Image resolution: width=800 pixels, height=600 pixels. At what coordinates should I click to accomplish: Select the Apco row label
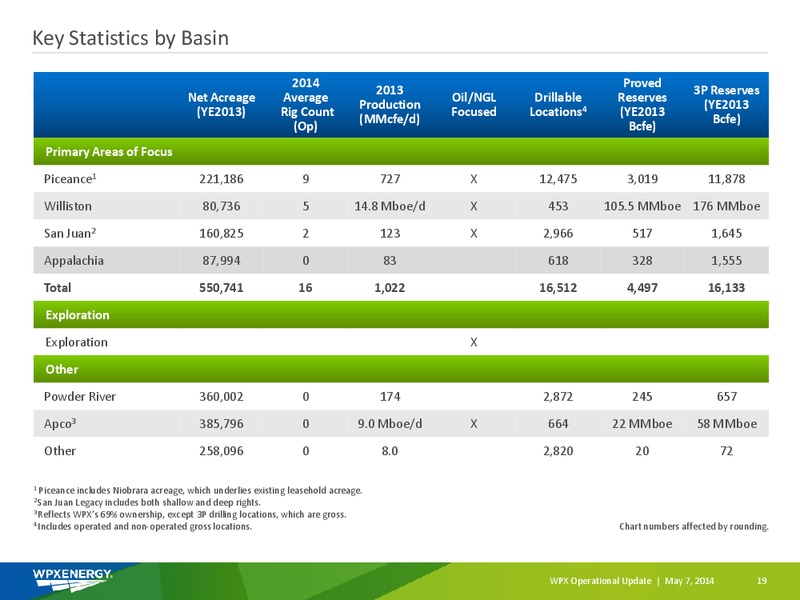(60, 424)
